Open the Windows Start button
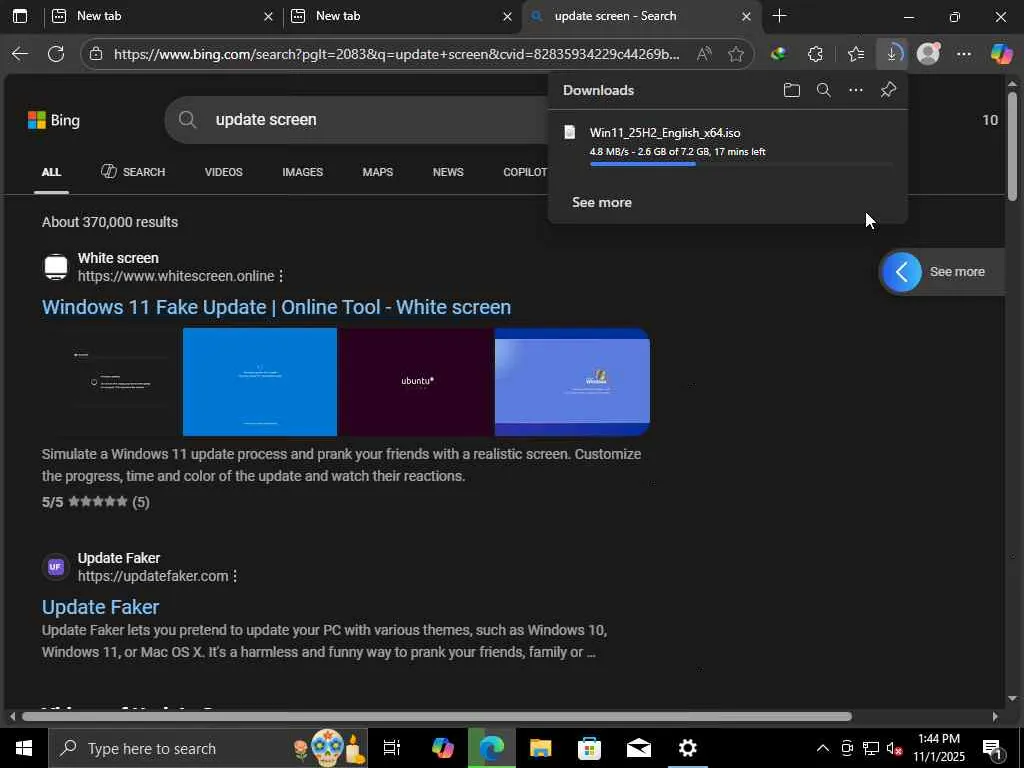This screenshot has width=1024, height=768. (x=24, y=748)
